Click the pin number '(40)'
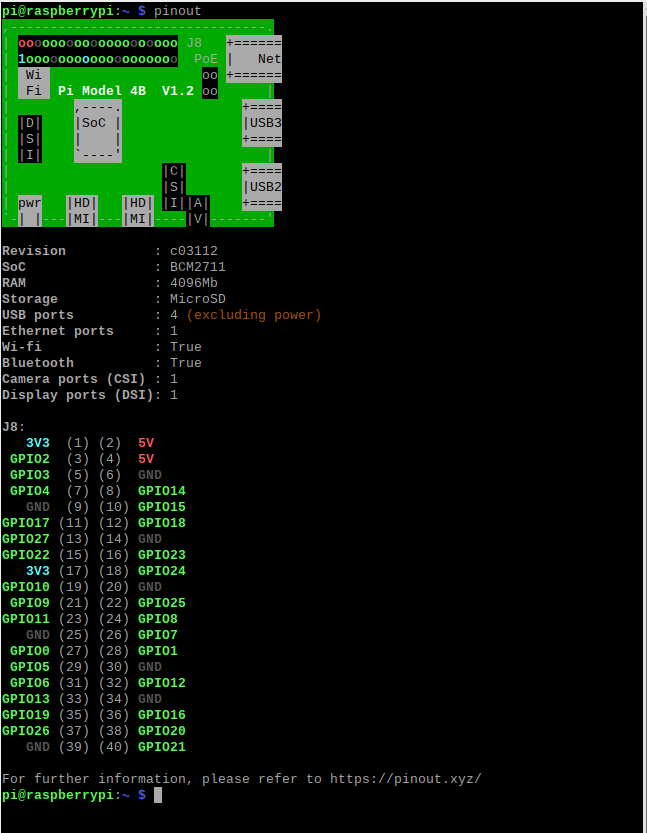This screenshot has height=833, width=647. pos(114,746)
